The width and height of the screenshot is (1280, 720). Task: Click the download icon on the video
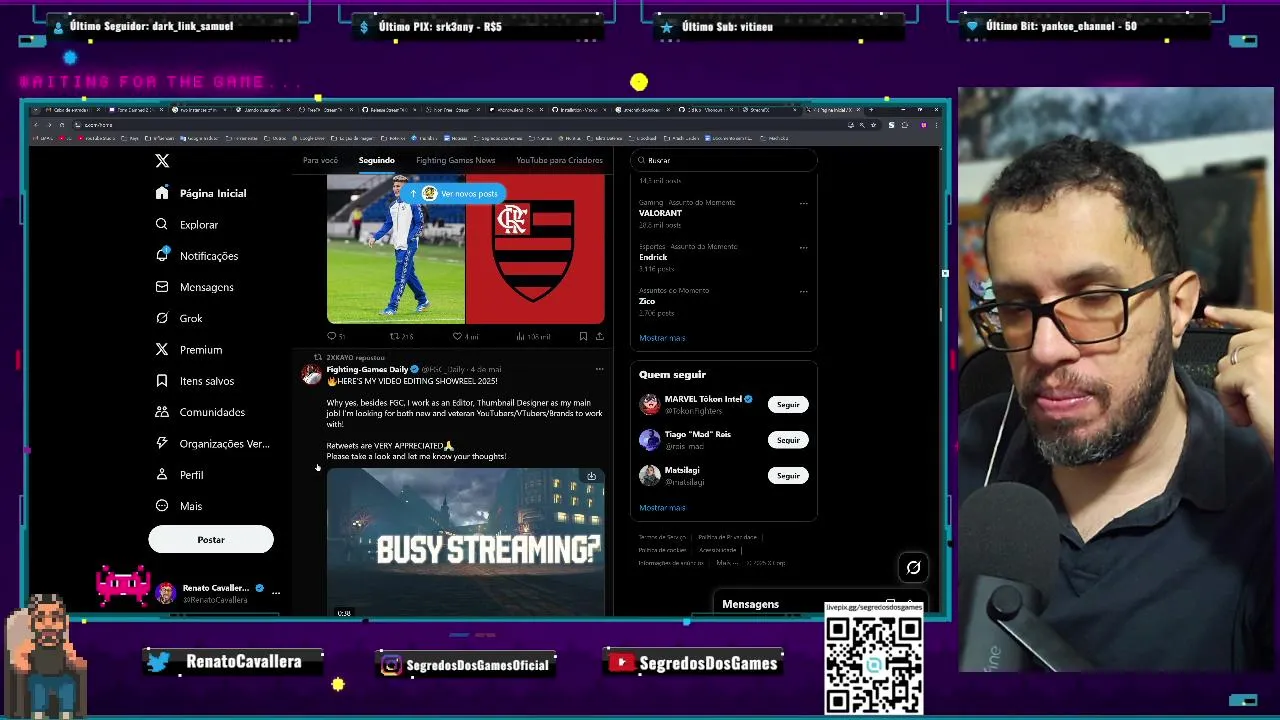(591, 476)
